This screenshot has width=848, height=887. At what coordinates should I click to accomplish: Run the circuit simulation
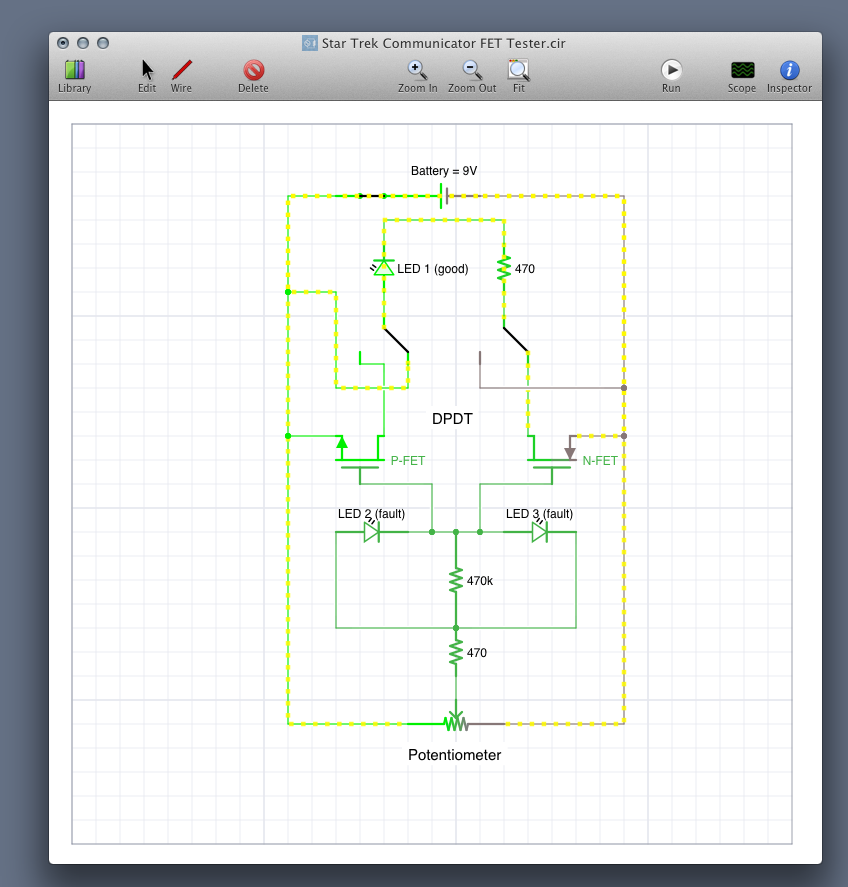(671, 76)
